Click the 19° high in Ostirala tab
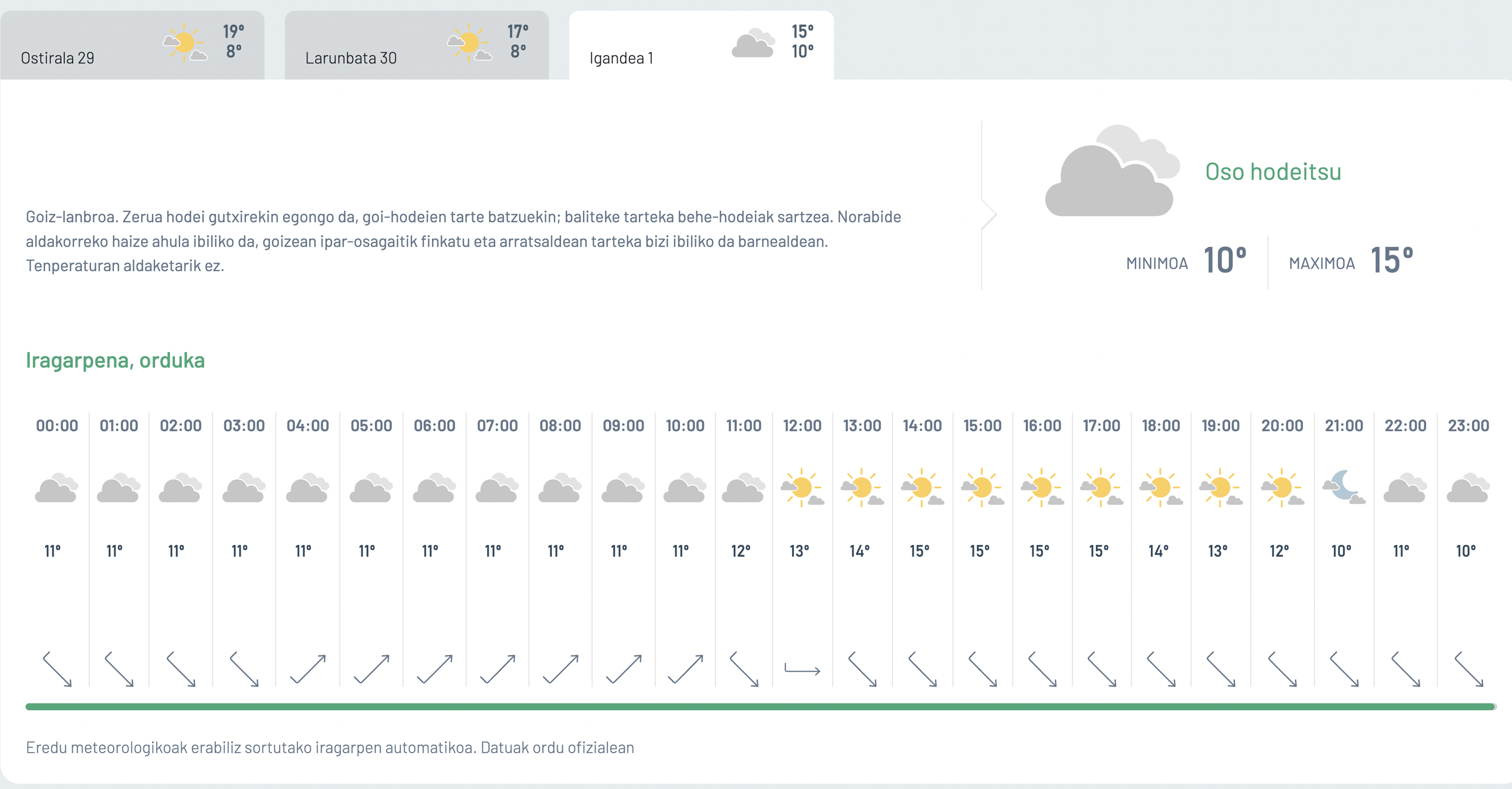 click(x=234, y=31)
